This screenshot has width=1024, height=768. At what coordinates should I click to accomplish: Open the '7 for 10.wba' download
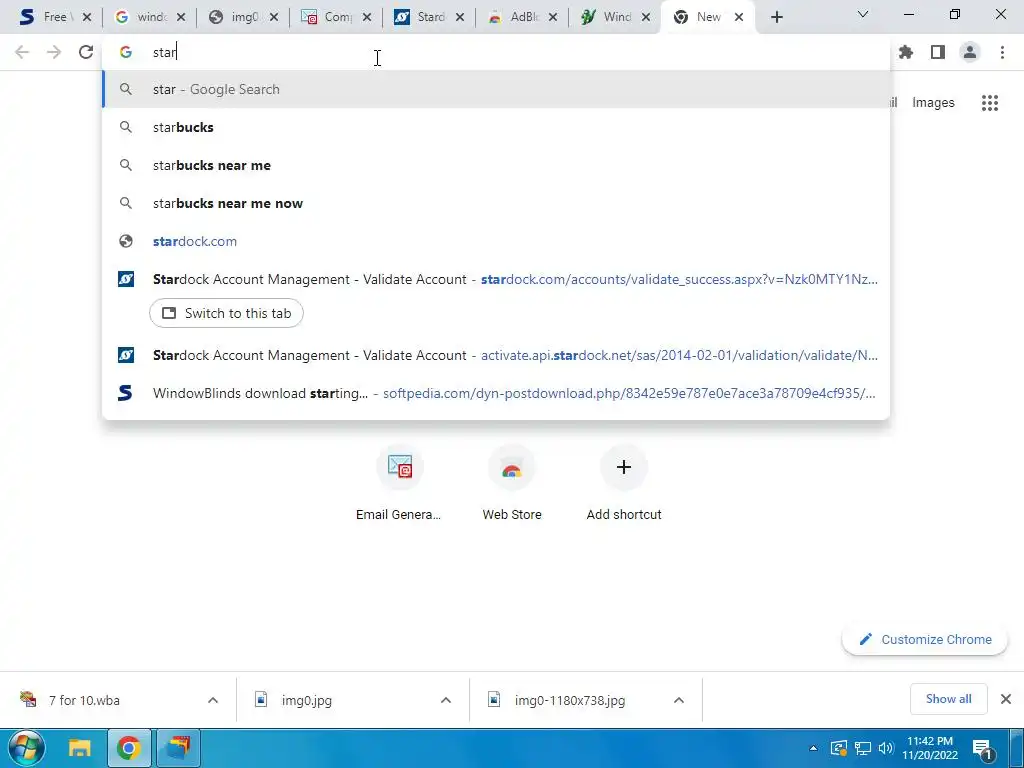(x=84, y=700)
